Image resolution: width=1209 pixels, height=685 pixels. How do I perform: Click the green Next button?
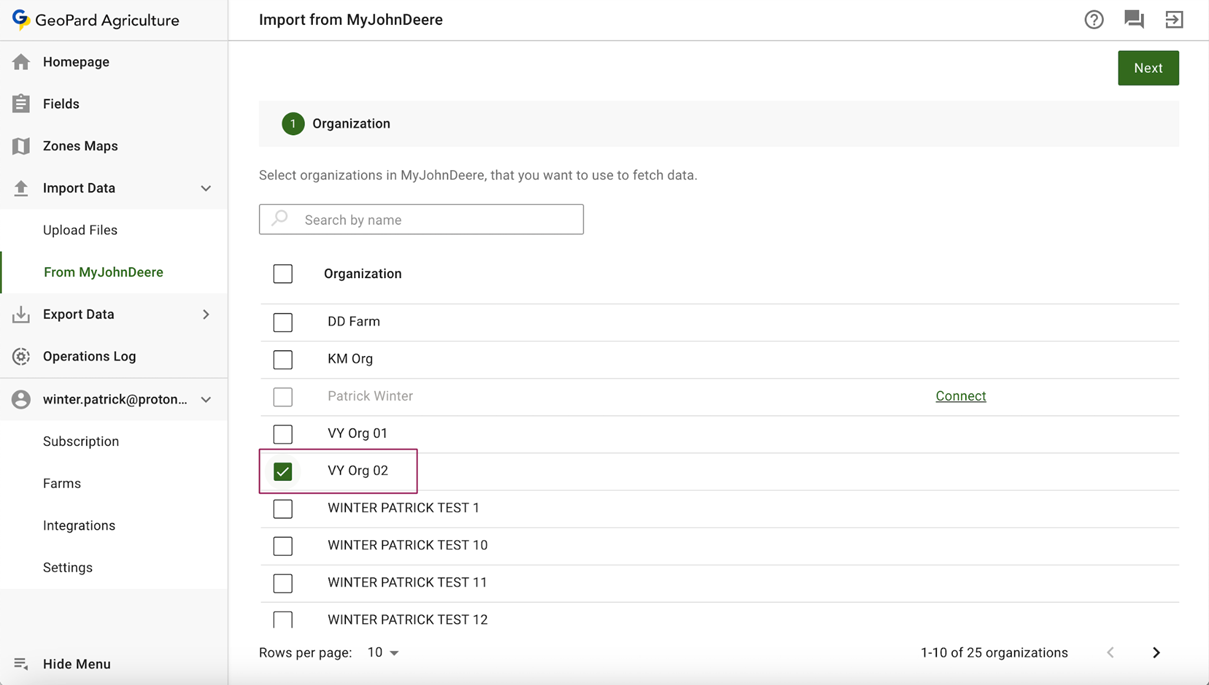[1148, 68]
